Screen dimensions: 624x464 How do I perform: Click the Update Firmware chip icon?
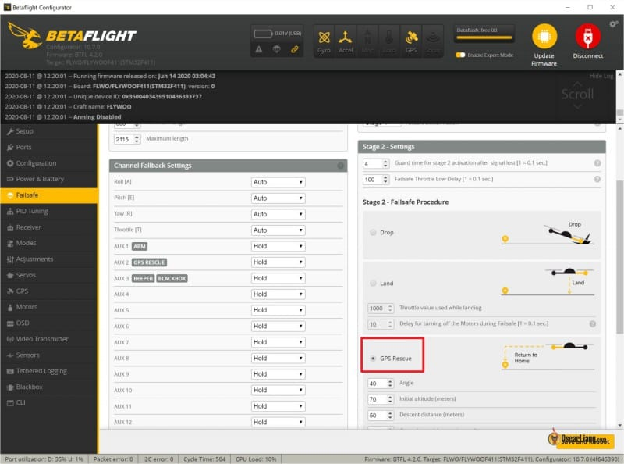click(x=544, y=37)
